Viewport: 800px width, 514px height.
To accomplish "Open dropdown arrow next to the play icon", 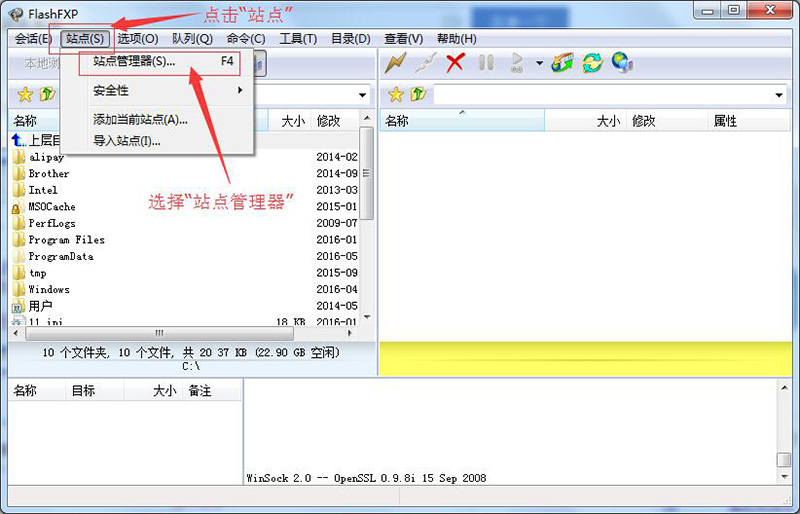I will point(539,63).
